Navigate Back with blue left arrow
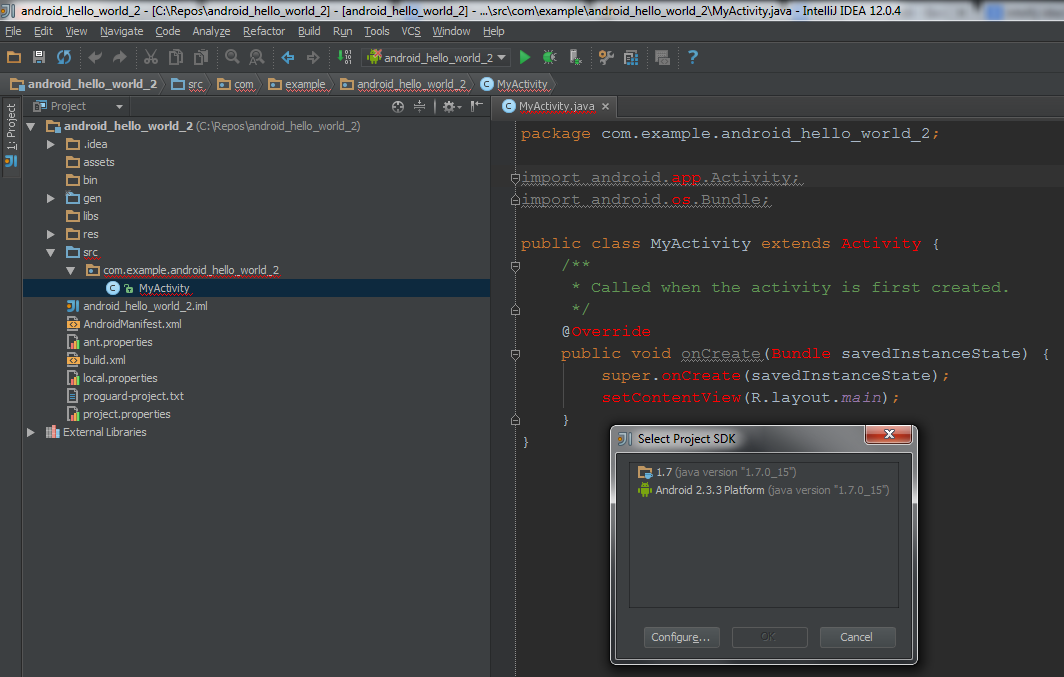Screen dimensions: 1064x677 (288, 58)
